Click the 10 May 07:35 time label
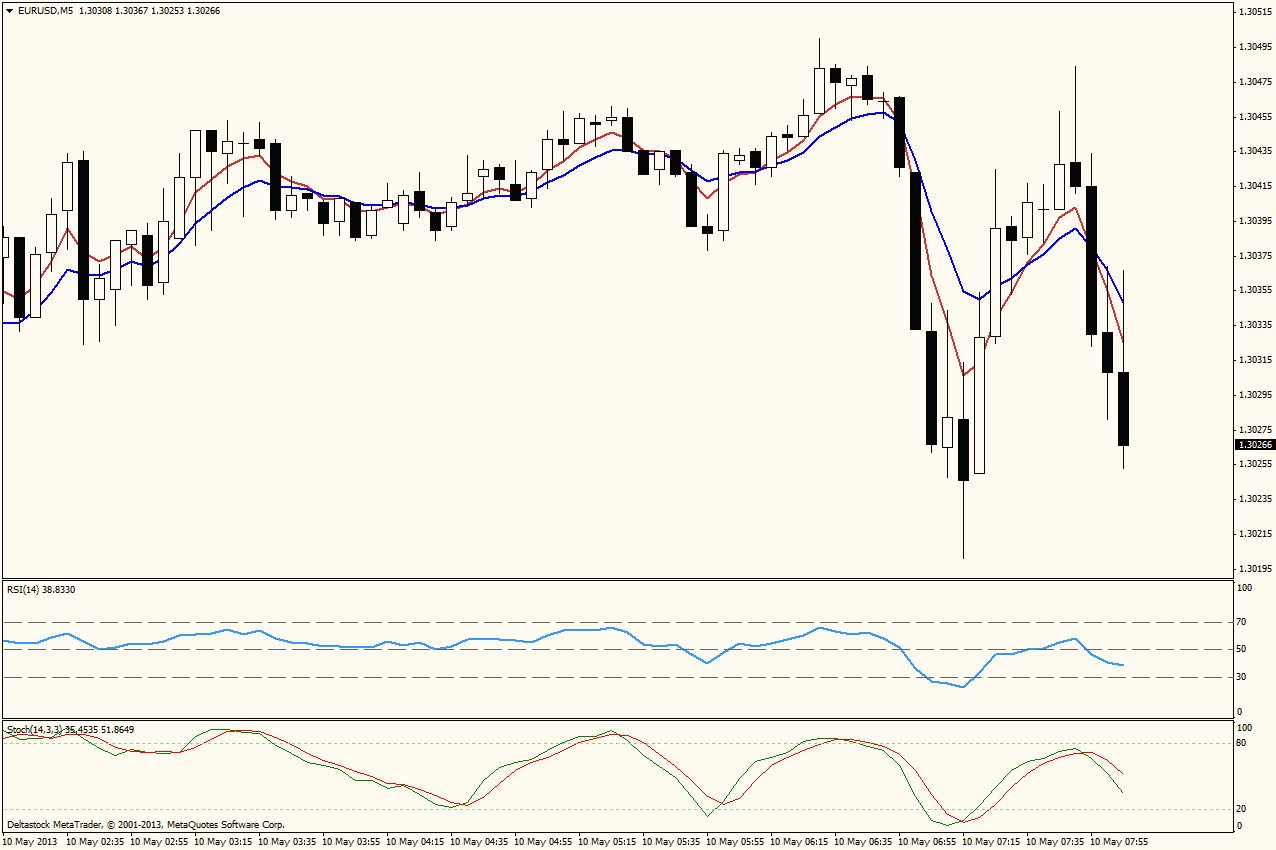Image resolution: width=1276 pixels, height=850 pixels. [1055, 842]
